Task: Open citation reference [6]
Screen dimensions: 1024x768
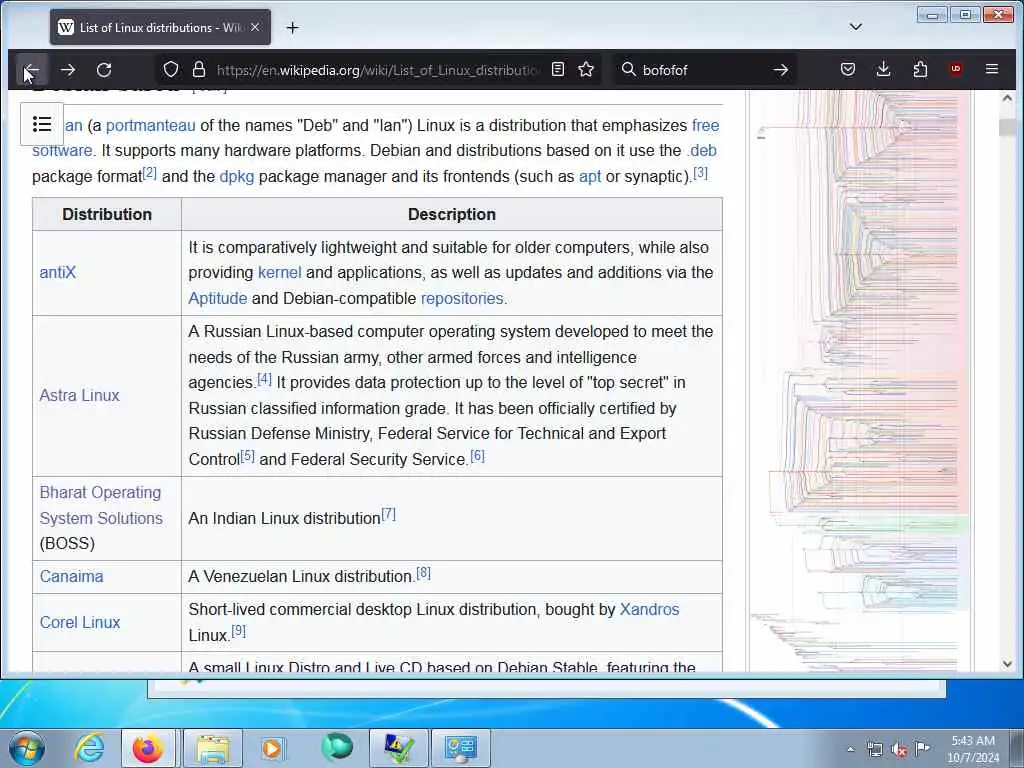Action: pyautogui.click(x=477, y=455)
